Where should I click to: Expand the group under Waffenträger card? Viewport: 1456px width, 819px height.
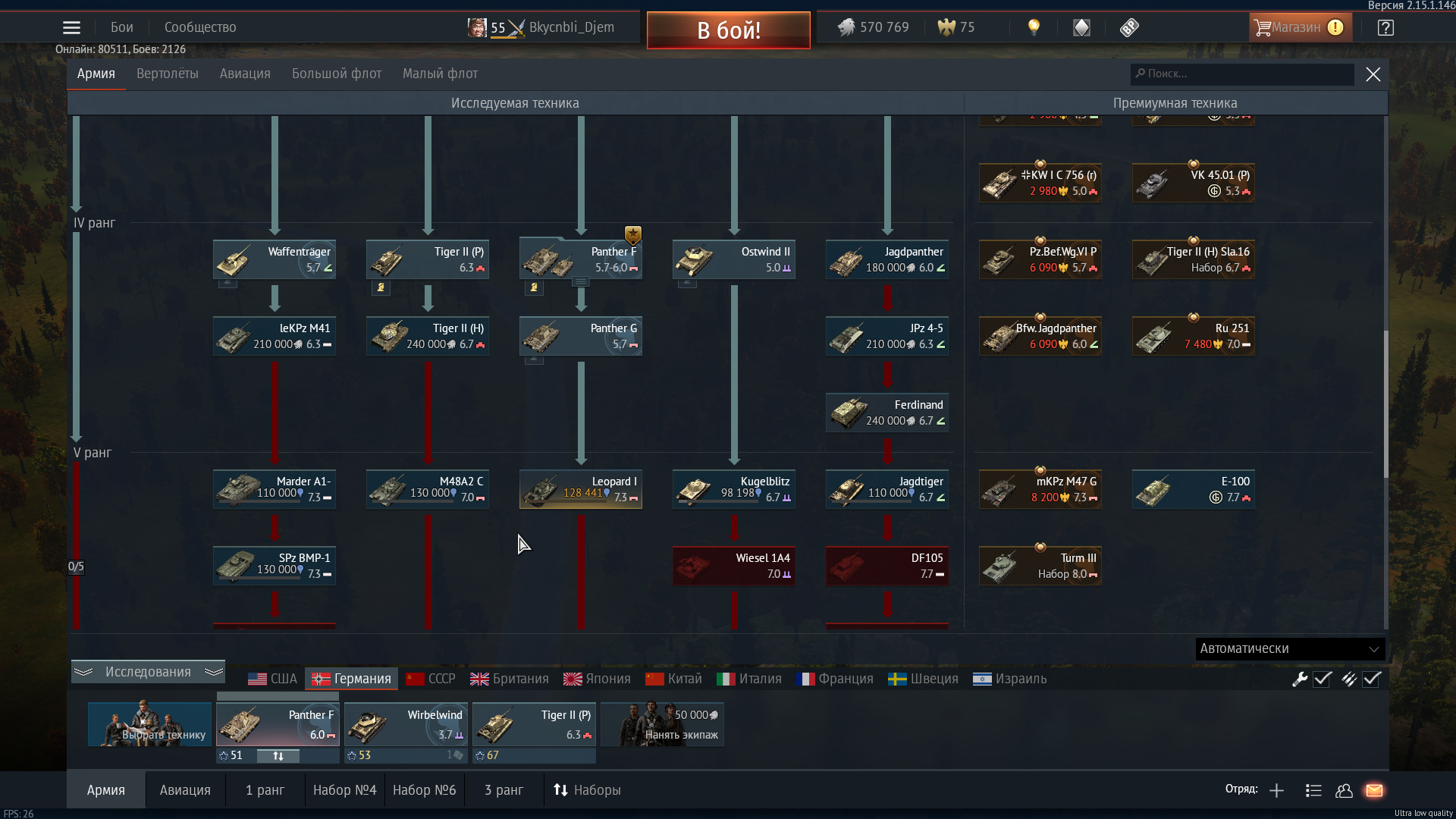point(227,283)
